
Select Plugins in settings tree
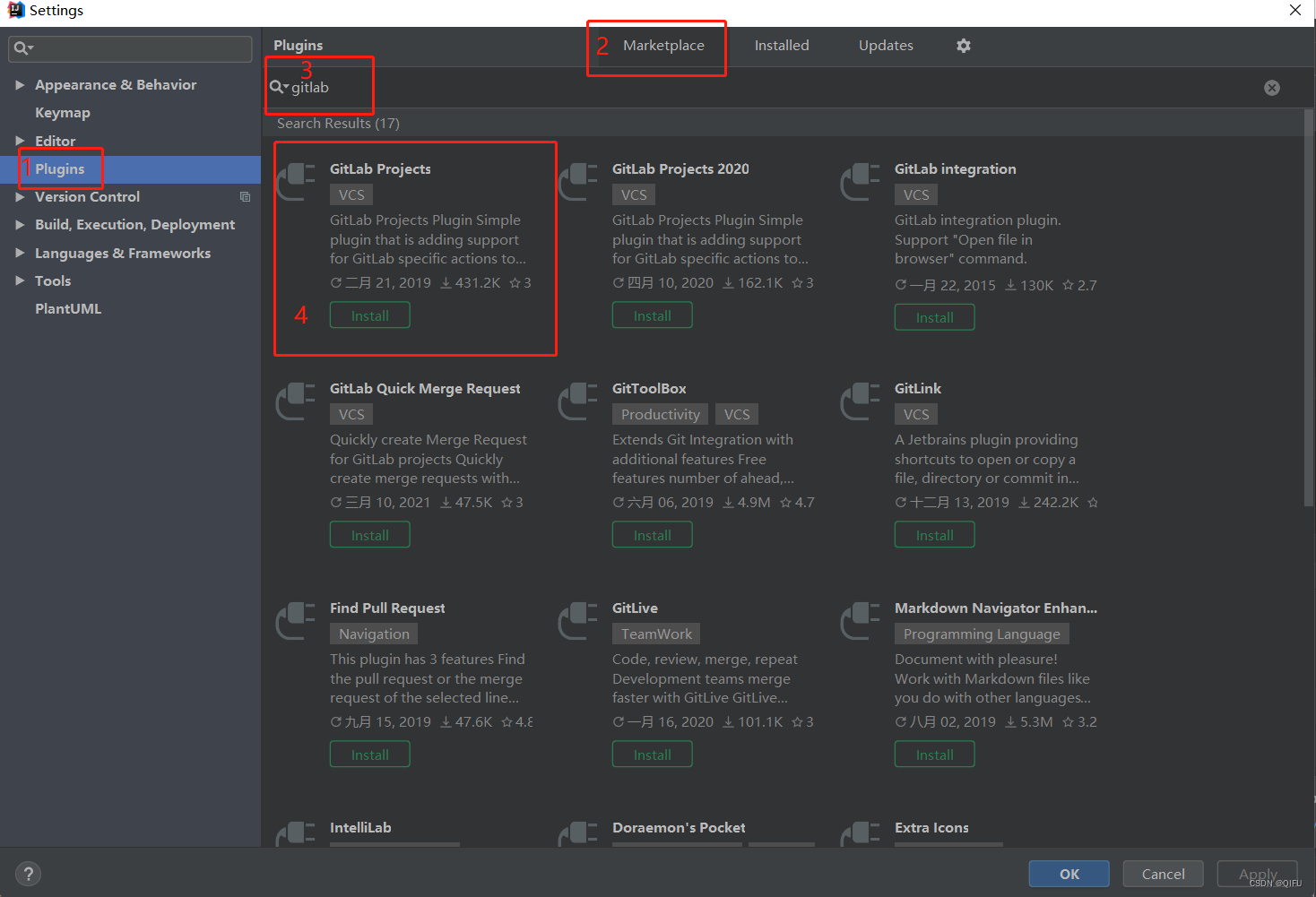[x=59, y=169]
